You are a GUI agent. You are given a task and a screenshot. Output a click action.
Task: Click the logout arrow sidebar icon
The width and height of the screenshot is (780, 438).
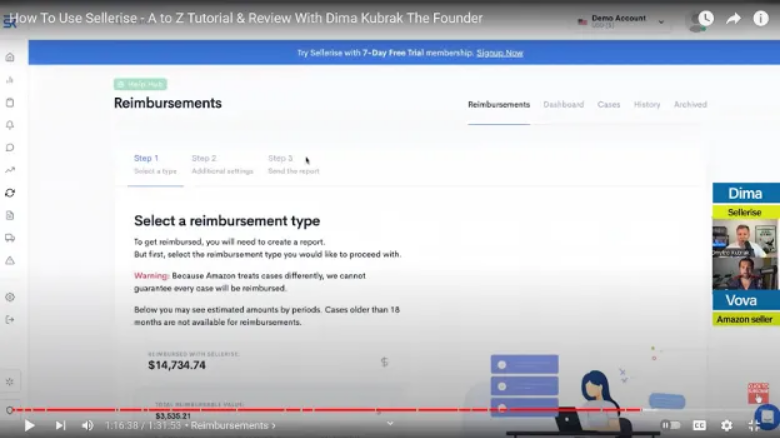[x=10, y=320]
